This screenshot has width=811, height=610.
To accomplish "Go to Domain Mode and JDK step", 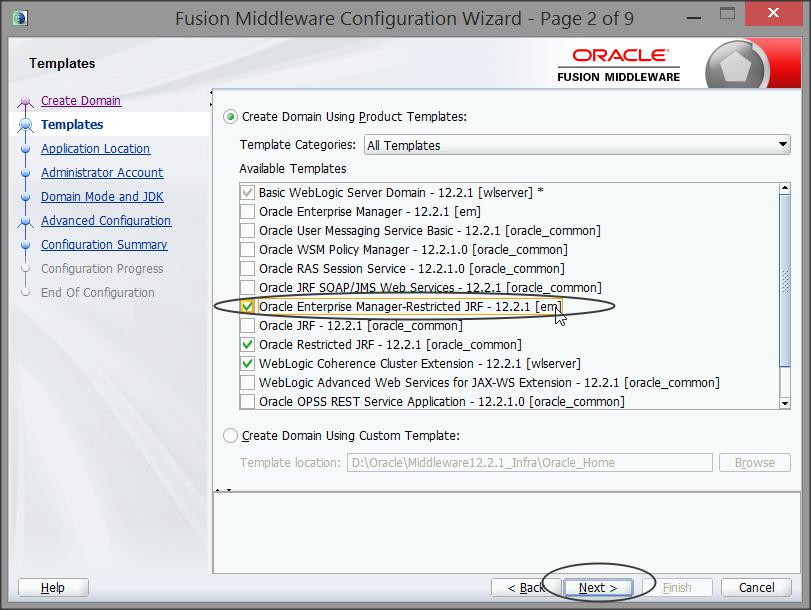I will coord(102,197).
